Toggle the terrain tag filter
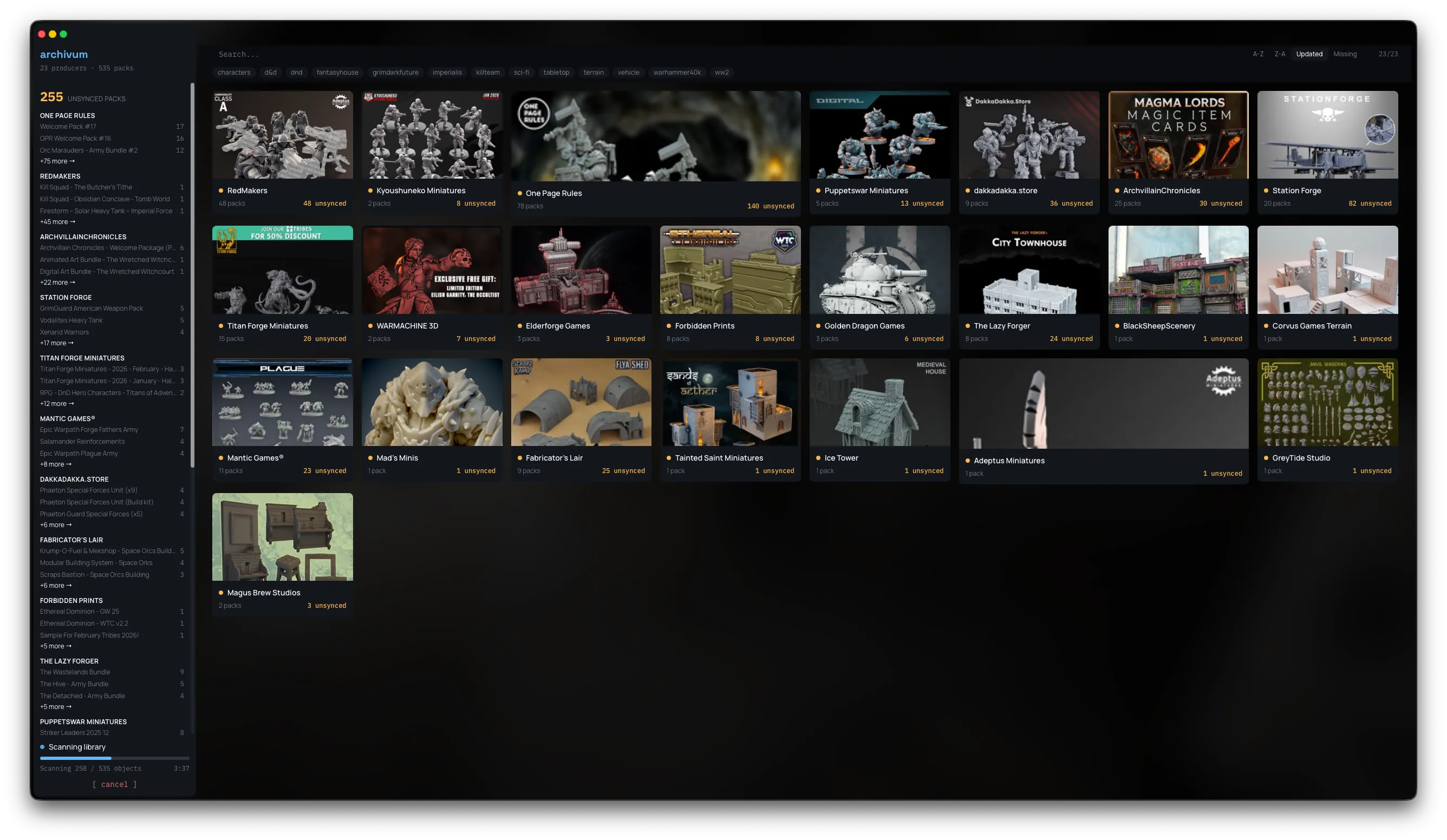 tap(593, 73)
